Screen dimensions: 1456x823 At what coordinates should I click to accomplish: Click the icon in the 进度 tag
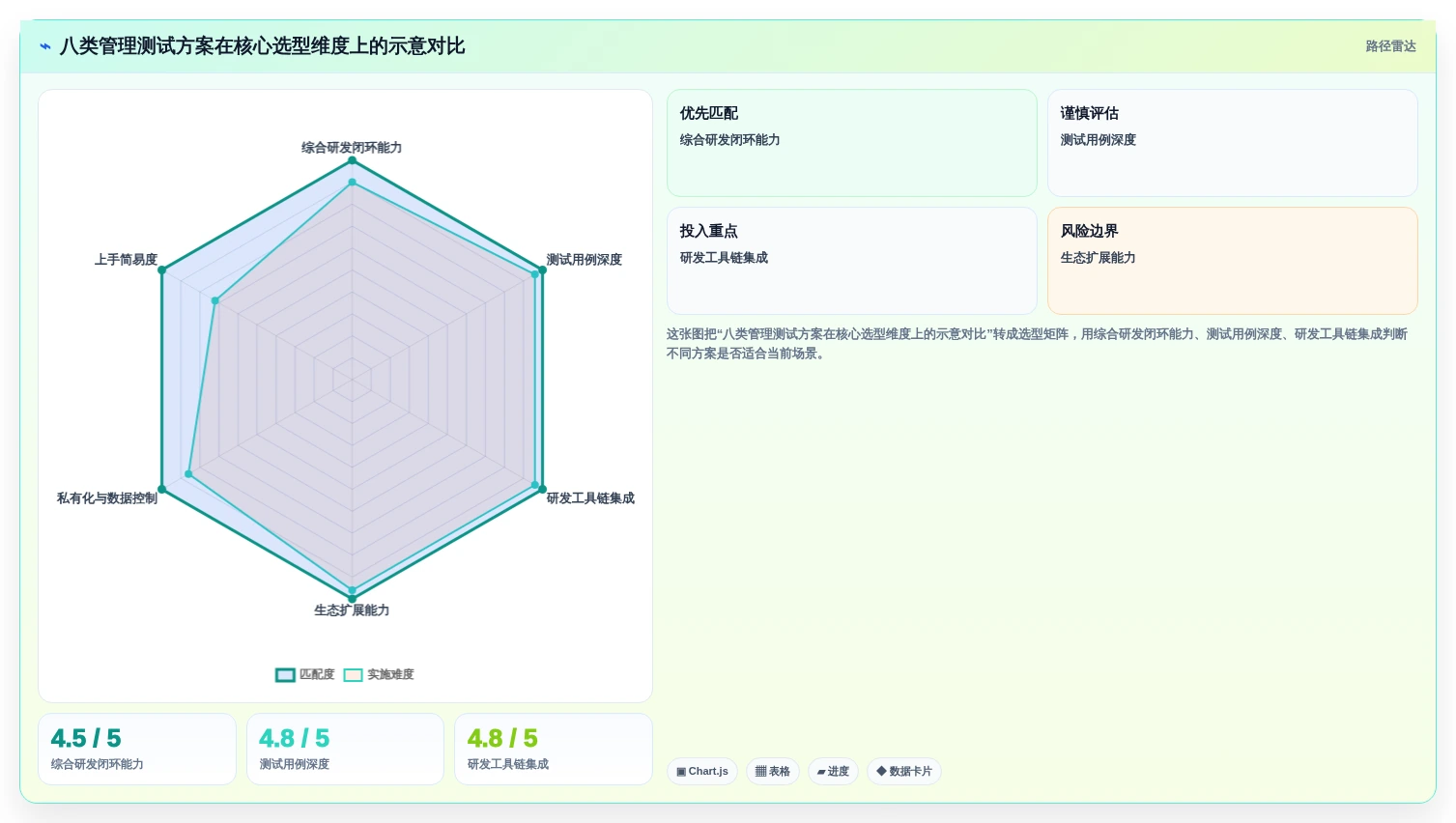[x=821, y=772]
